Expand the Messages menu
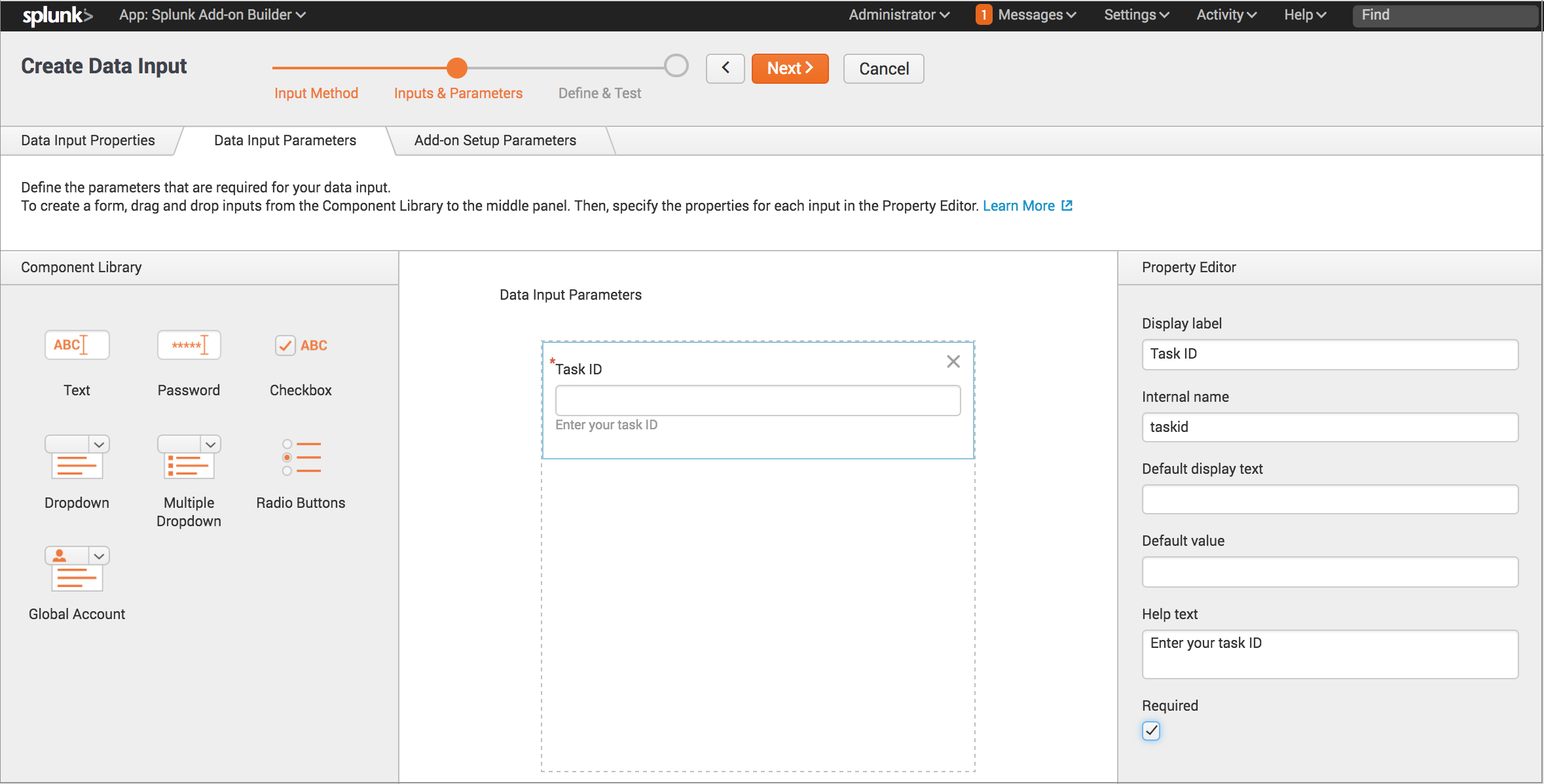The width and height of the screenshot is (1544, 784). tap(1037, 14)
